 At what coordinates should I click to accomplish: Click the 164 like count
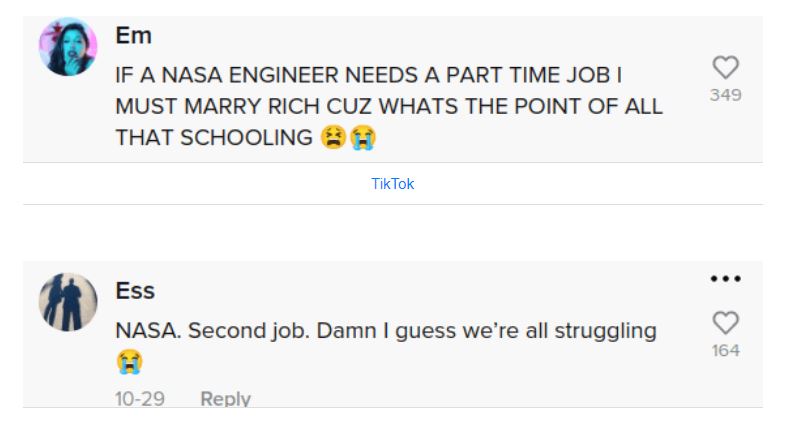tap(725, 351)
